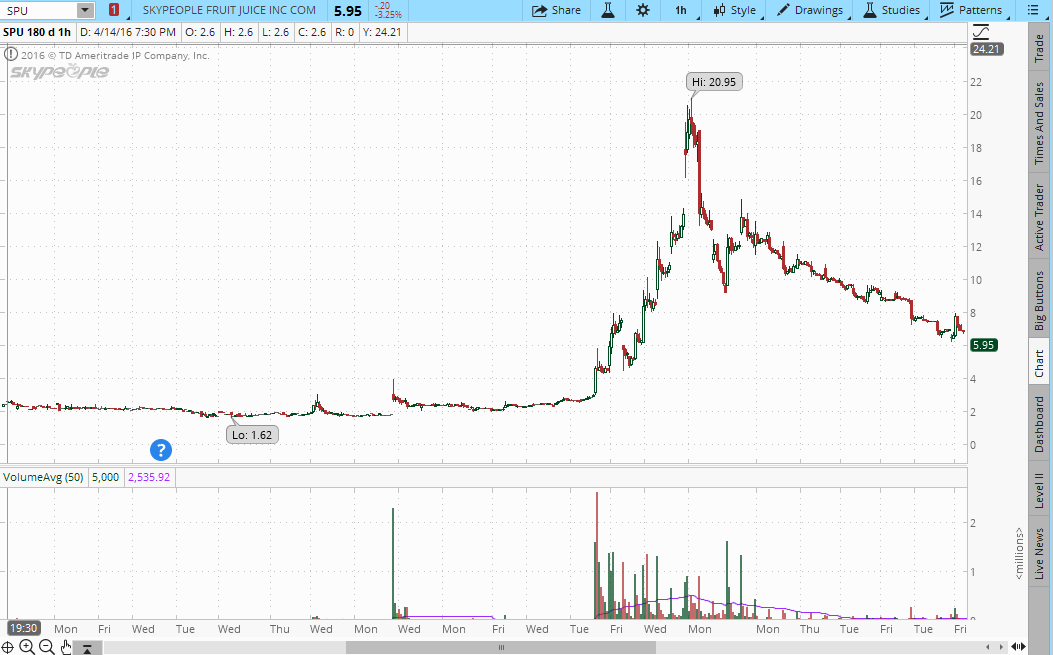Screen dimensions: 1053x655
Task: Click the D: 4/14/16 7:30 PM readout
Action: coord(128,32)
